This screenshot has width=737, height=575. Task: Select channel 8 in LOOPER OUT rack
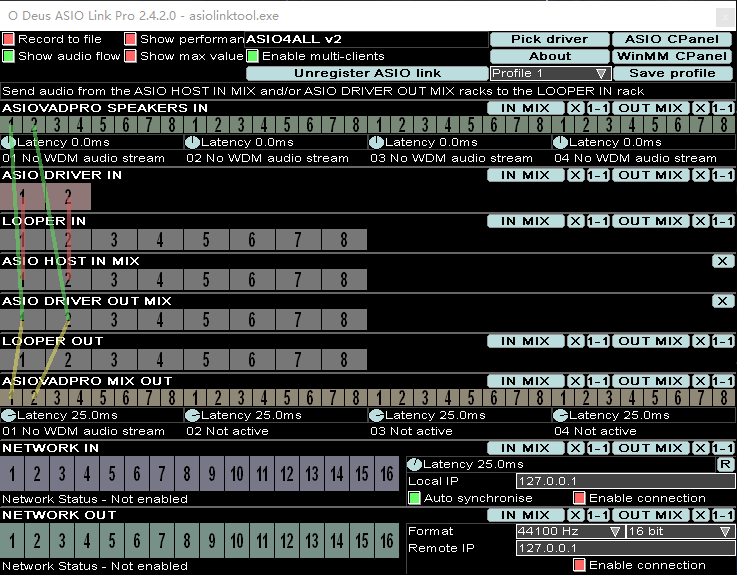(344, 360)
